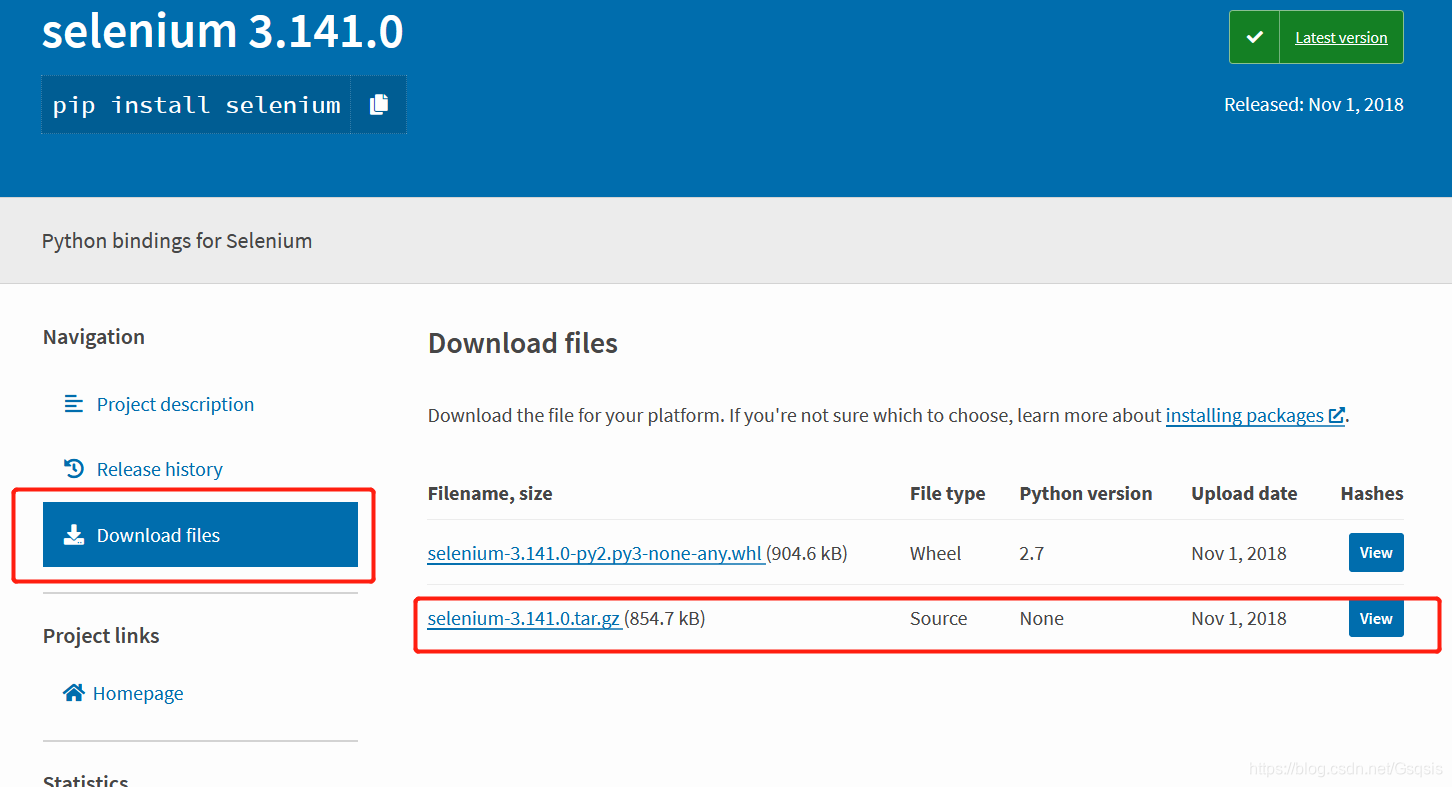Follow the installing packages link
Viewport: 1452px width, 787px height.
pos(1245,414)
